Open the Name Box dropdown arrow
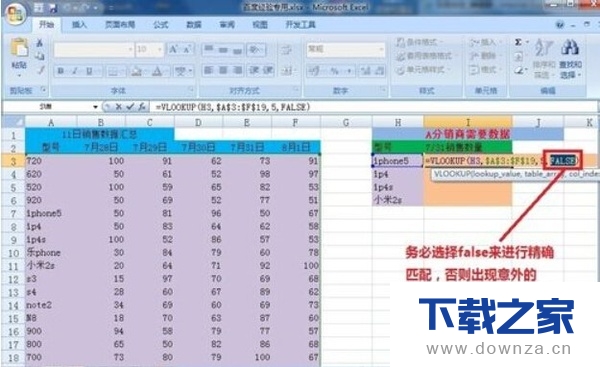The image size is (600, 367). coord(95,107)
